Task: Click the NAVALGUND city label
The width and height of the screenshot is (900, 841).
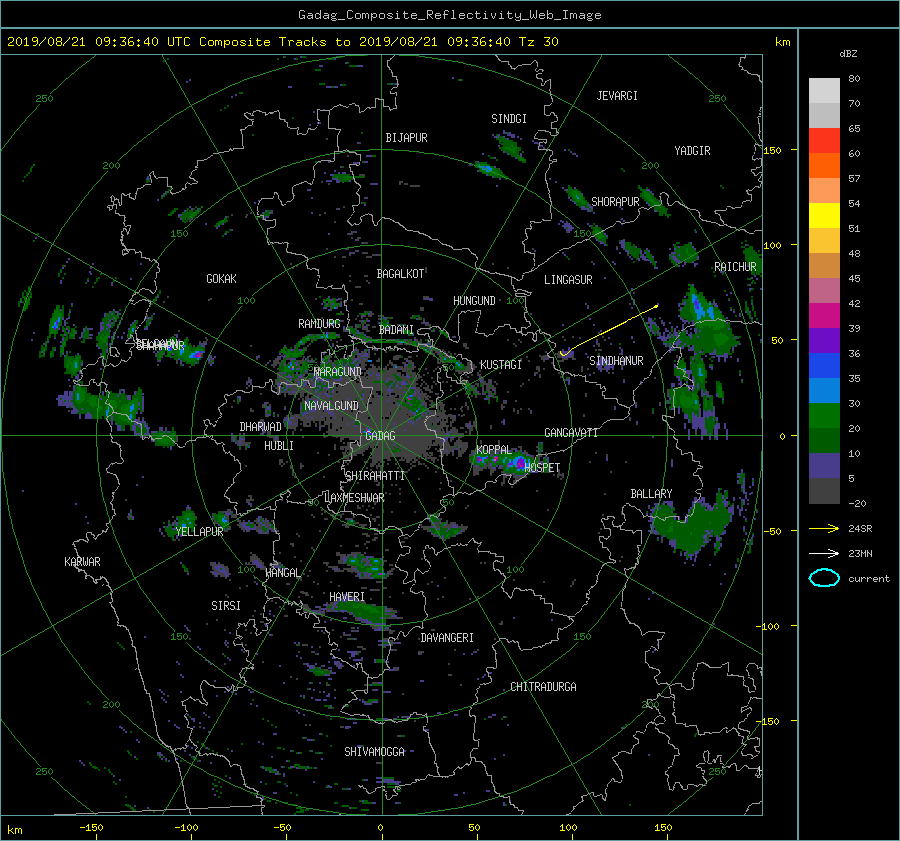Action: (x=331, y=406)
